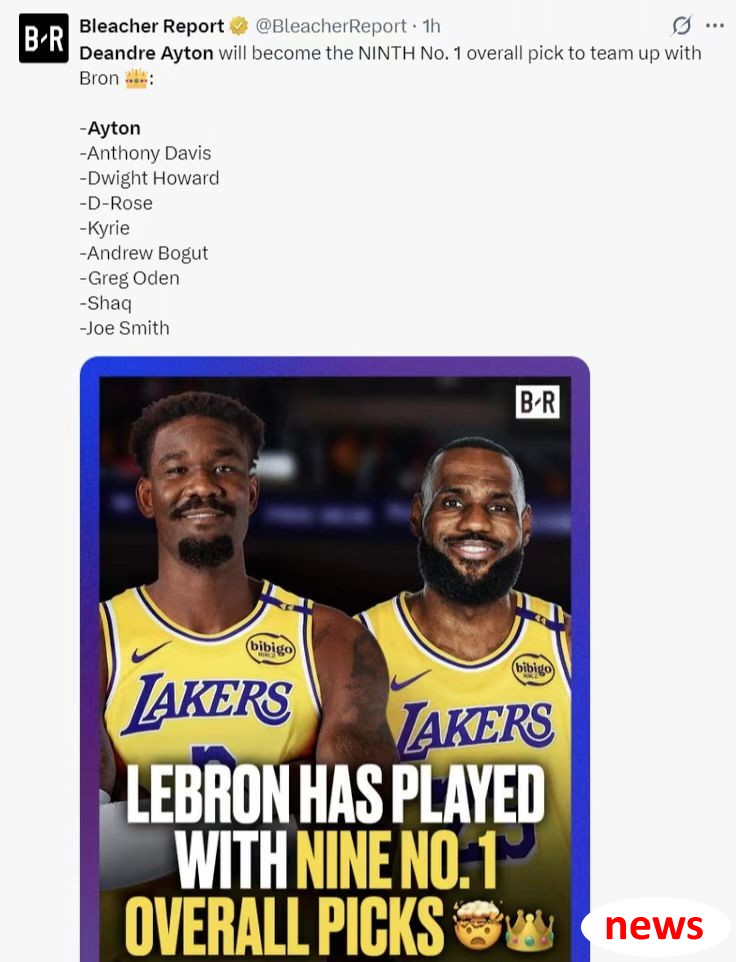Screen dimensions: 736x962
Task: Click the Greg Oden list entry
Action: coord(129,279)
